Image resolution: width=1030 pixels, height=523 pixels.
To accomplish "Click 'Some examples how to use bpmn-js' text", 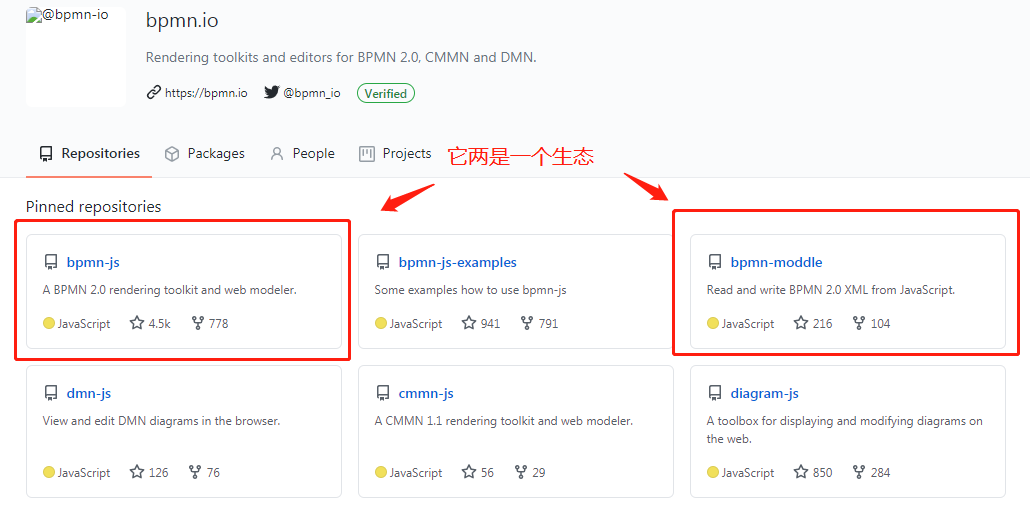I will click(x=470, y=290).
